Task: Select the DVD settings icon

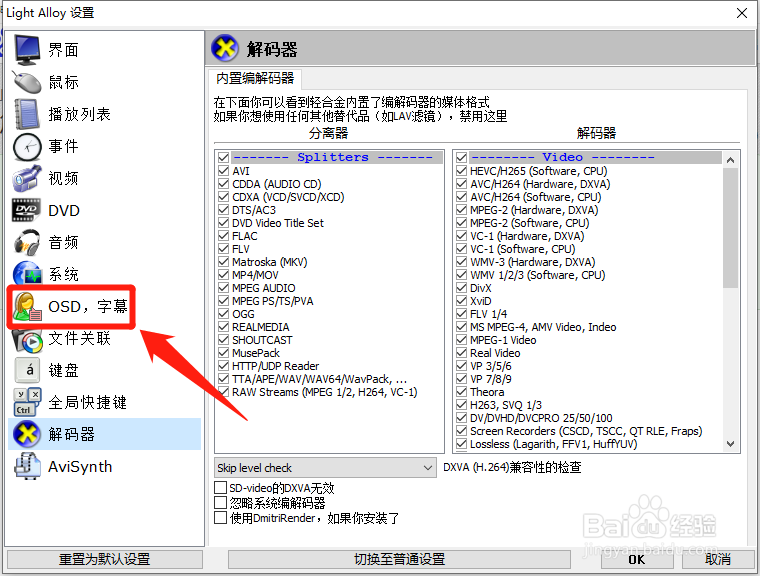Action: (27, 210)
